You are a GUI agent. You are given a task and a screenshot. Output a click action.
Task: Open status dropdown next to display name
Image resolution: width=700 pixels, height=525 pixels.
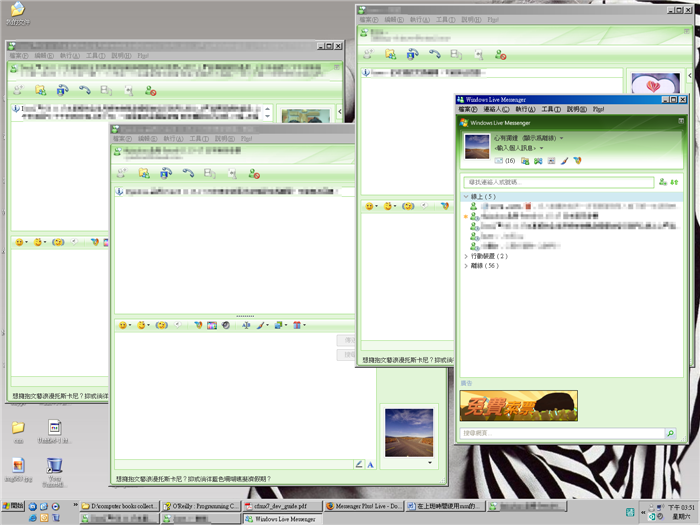(x=561, y=138)
